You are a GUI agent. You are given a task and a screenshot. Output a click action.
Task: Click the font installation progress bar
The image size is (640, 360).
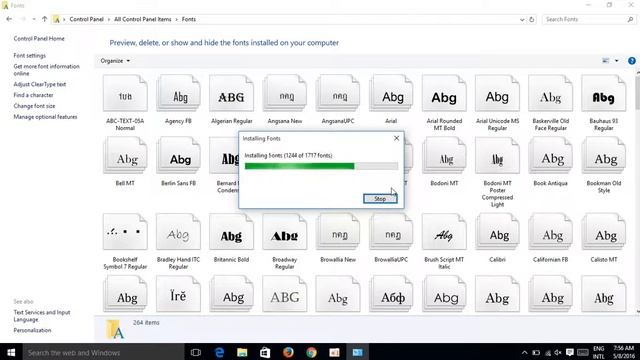321,166
